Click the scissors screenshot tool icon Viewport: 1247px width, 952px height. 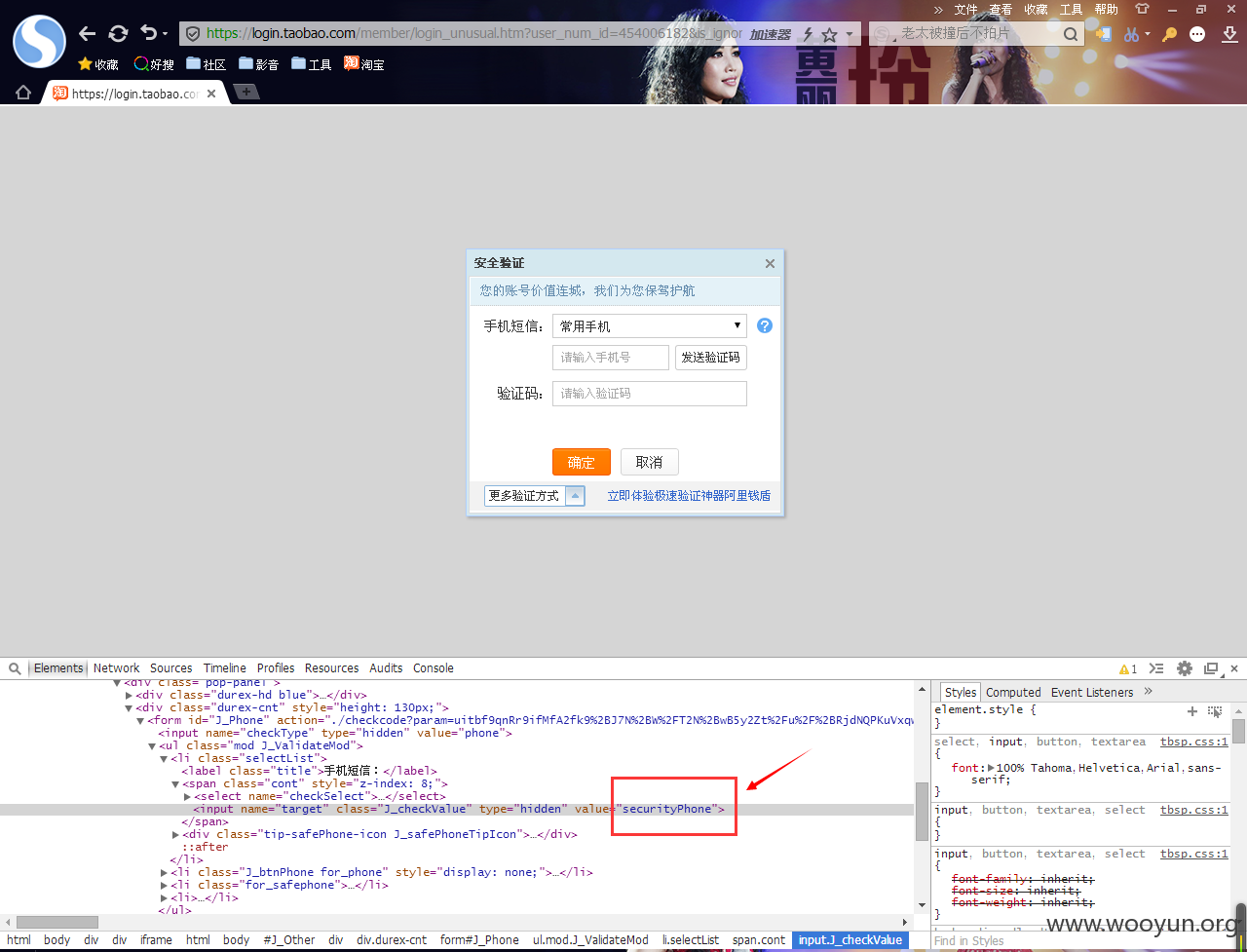tap(1131, 34)
